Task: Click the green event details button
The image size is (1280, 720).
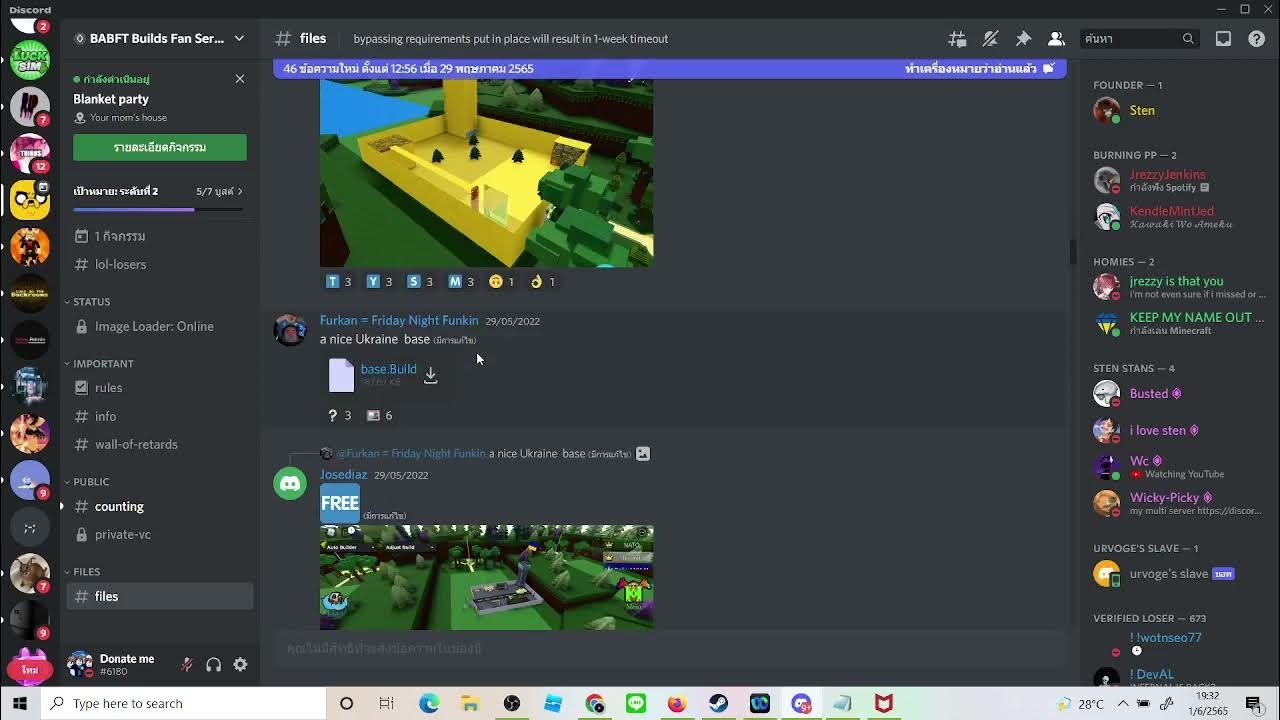Action: (160, 147)
